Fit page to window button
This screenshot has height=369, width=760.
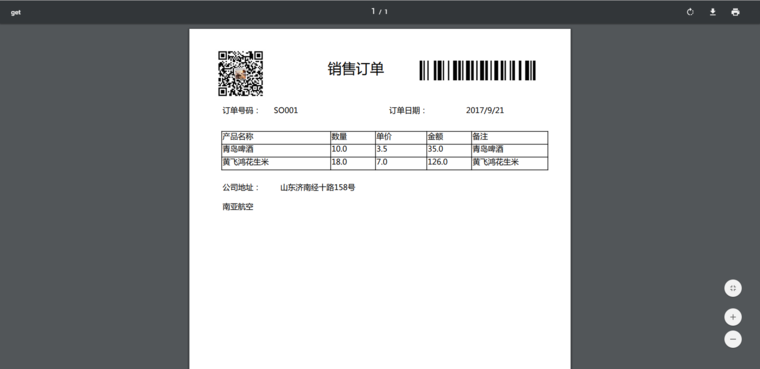click(x=733, y=288)
